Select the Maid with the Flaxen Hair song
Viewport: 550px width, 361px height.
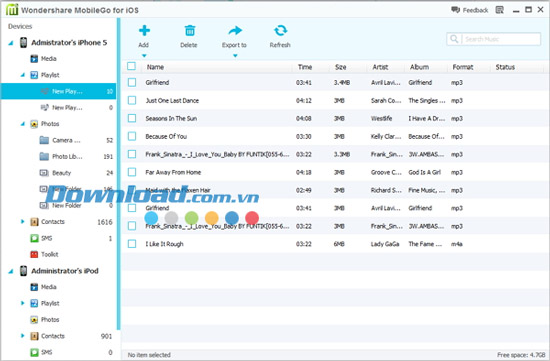point(178,190)
